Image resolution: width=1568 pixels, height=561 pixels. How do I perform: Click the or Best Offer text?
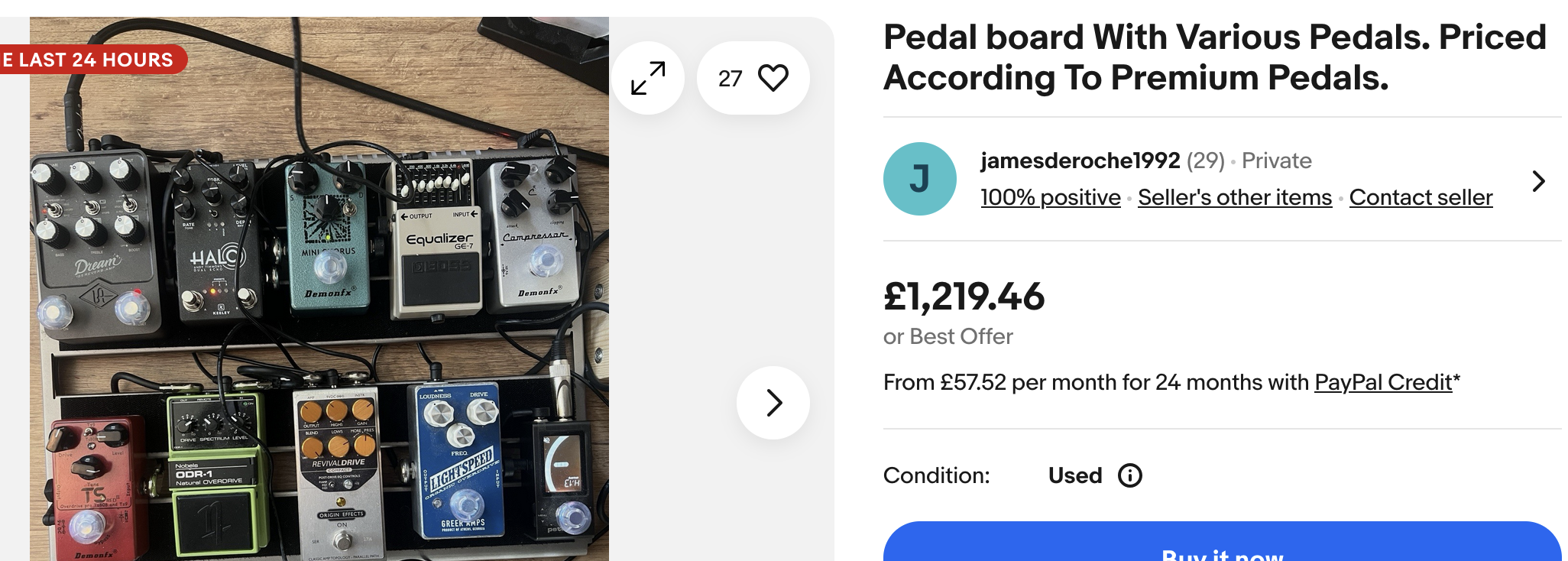pyautogui.click(x=948, y=336)
